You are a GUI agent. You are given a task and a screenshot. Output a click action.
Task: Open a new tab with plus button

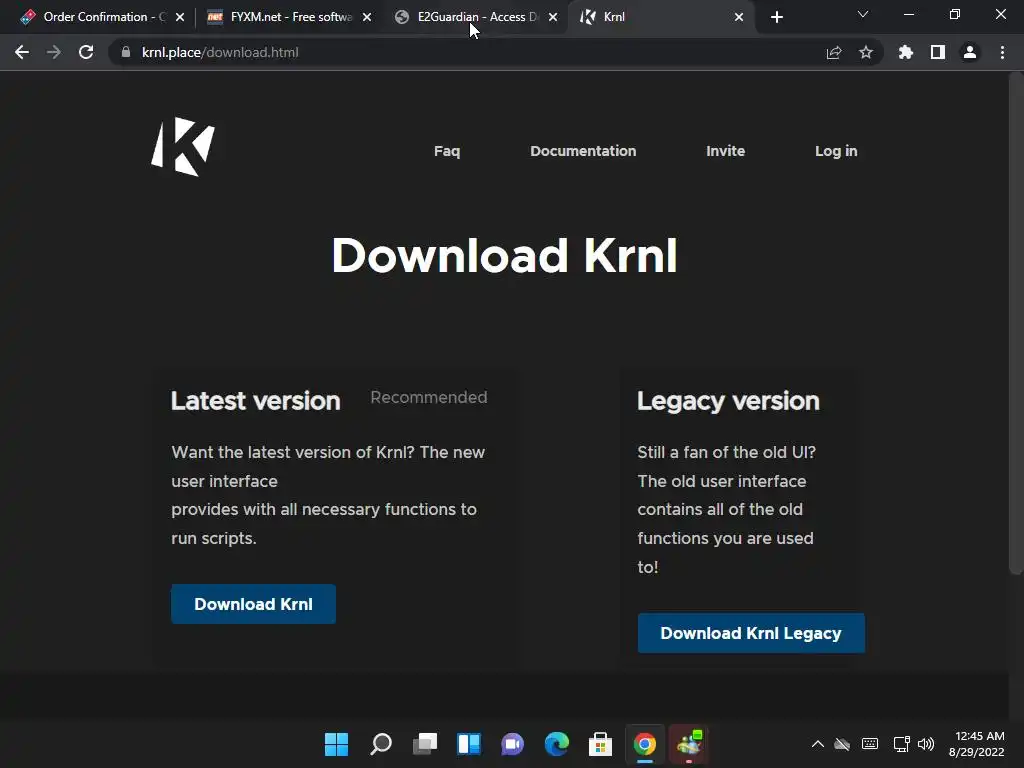coord(776,17)
